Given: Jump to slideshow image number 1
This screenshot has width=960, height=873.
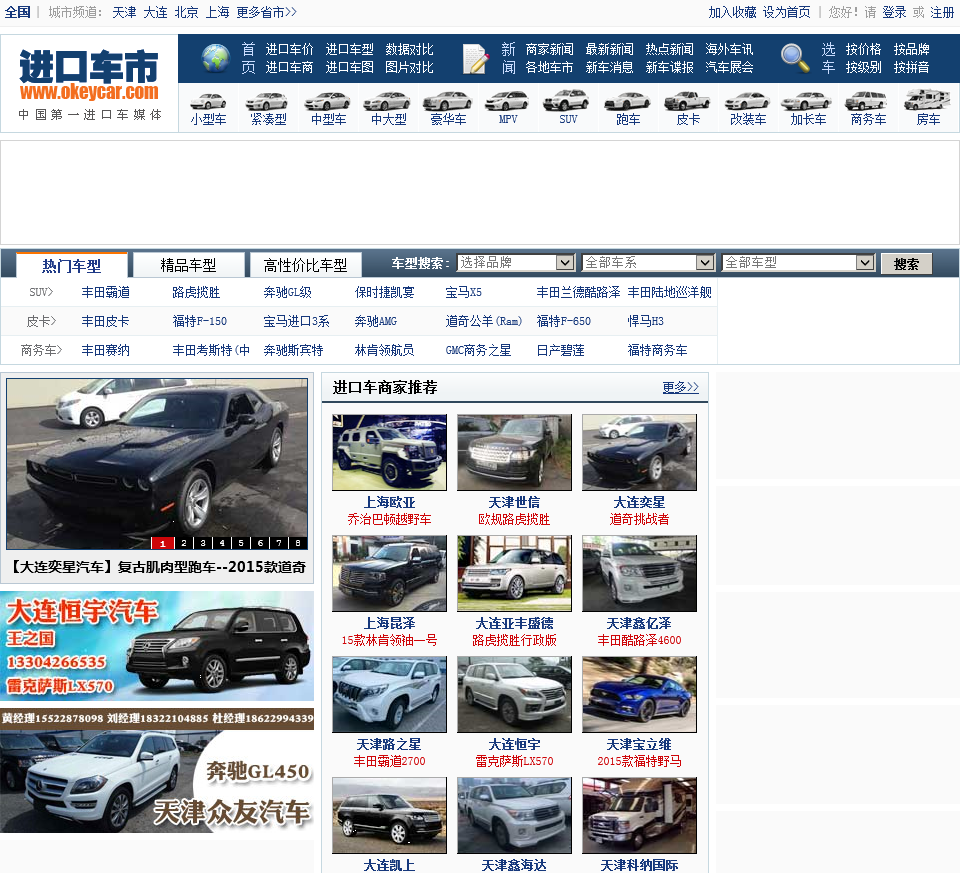Looking at the screenshot, I should click(x=162, y=543).
